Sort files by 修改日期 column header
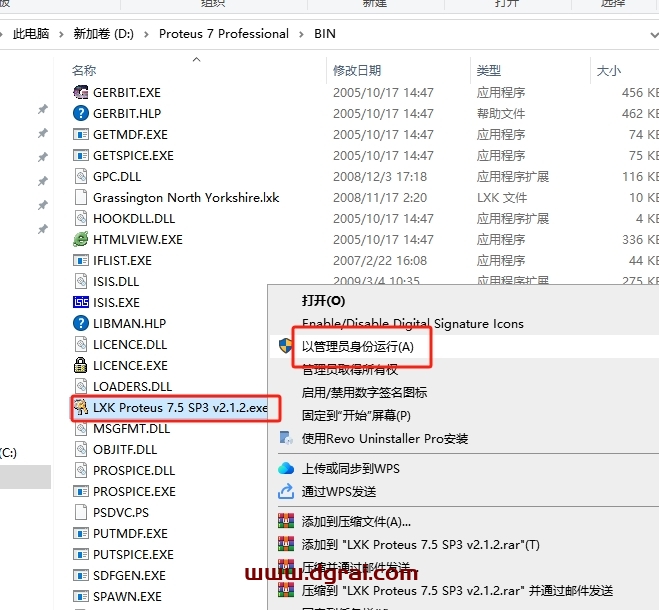Viewport: 659px width, 610px height. pyautogui.click(x=357, y=70)
